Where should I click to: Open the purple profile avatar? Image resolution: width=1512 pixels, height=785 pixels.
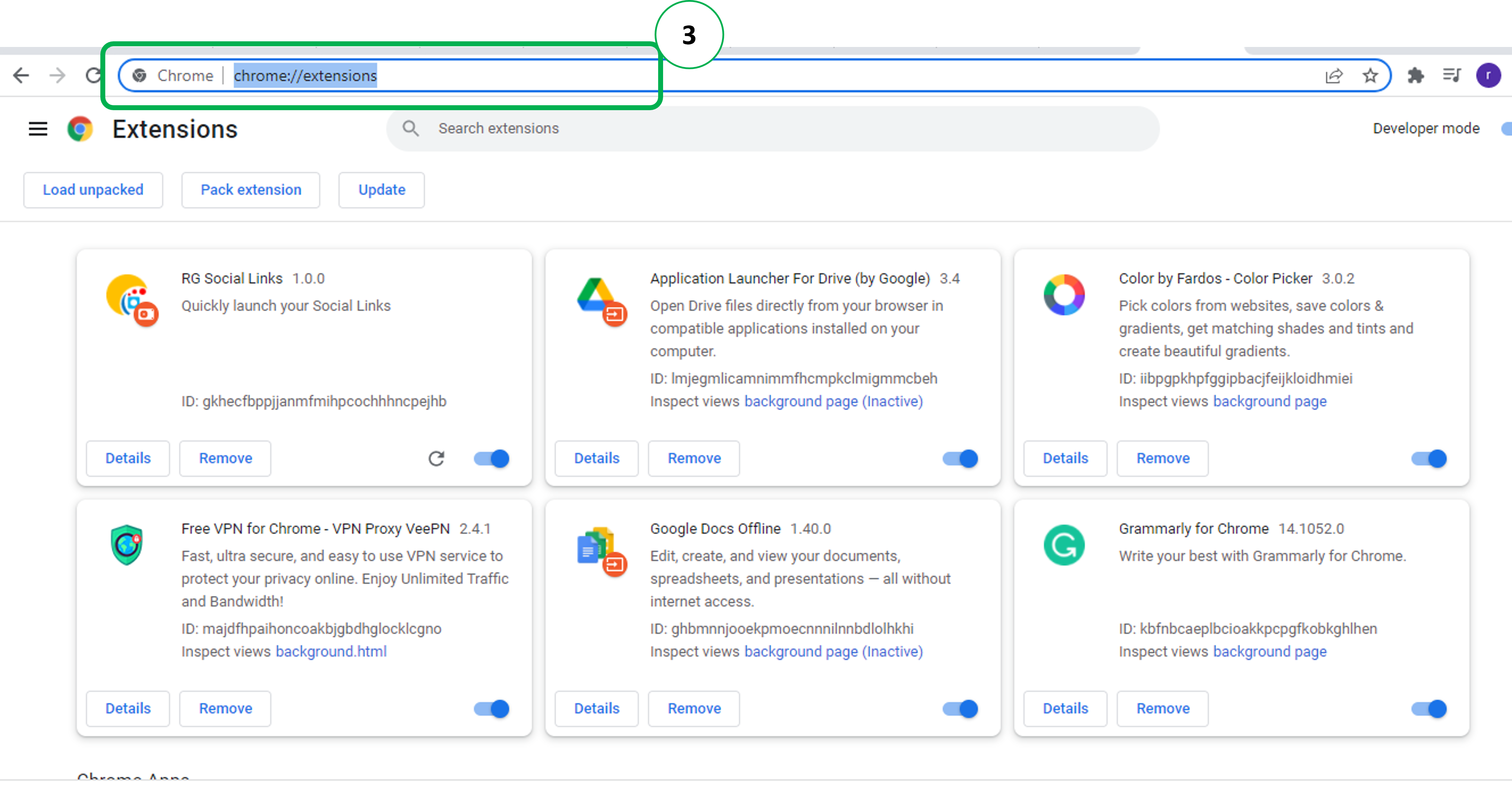coord(1488,75)
